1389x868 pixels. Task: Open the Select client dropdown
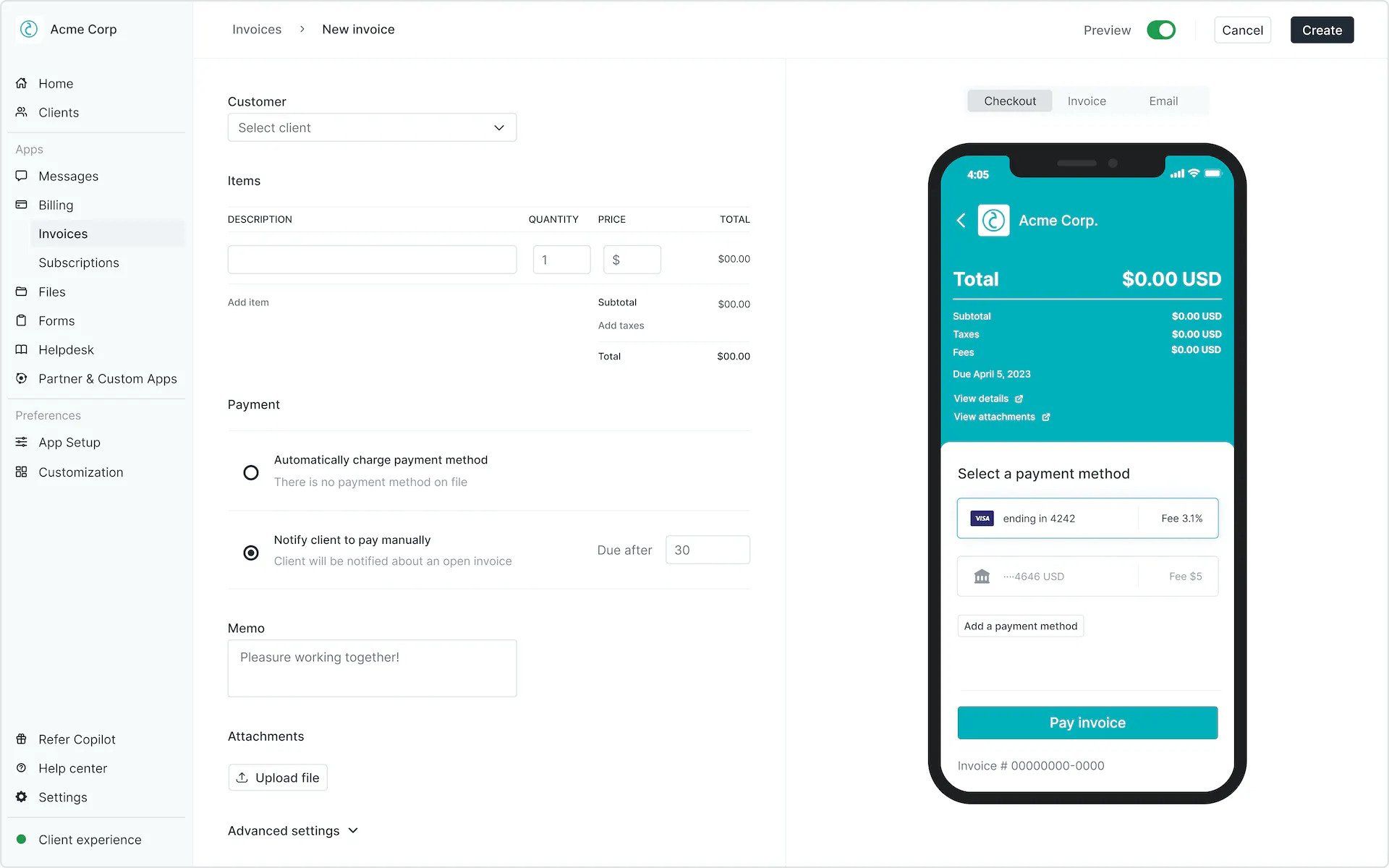tap(371, 127)
